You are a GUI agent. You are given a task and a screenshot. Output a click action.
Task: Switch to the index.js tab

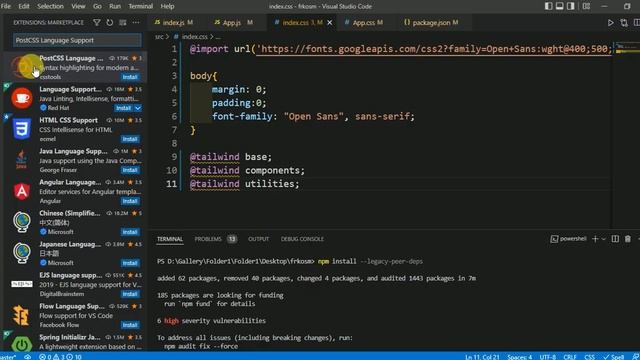(173, 23)
